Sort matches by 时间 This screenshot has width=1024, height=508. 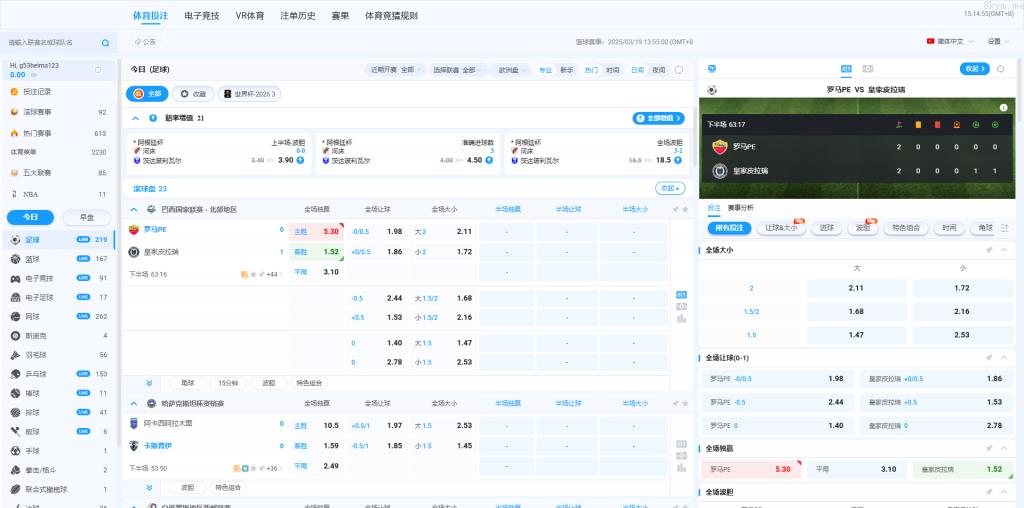613,70
